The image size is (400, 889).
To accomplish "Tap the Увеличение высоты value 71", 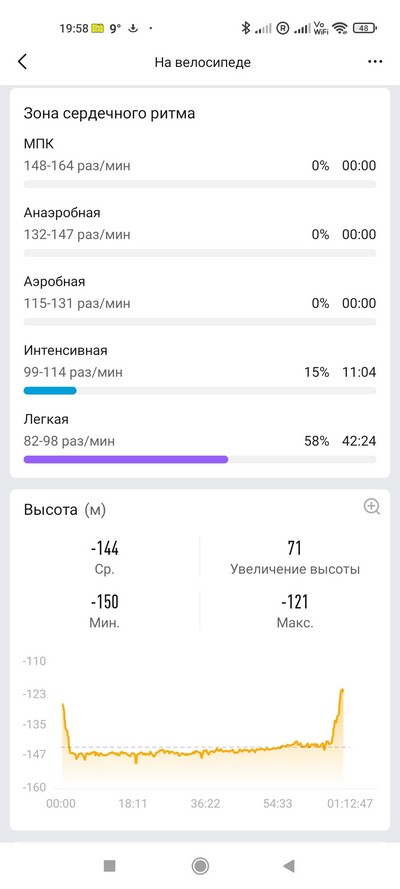I will 295,548.
